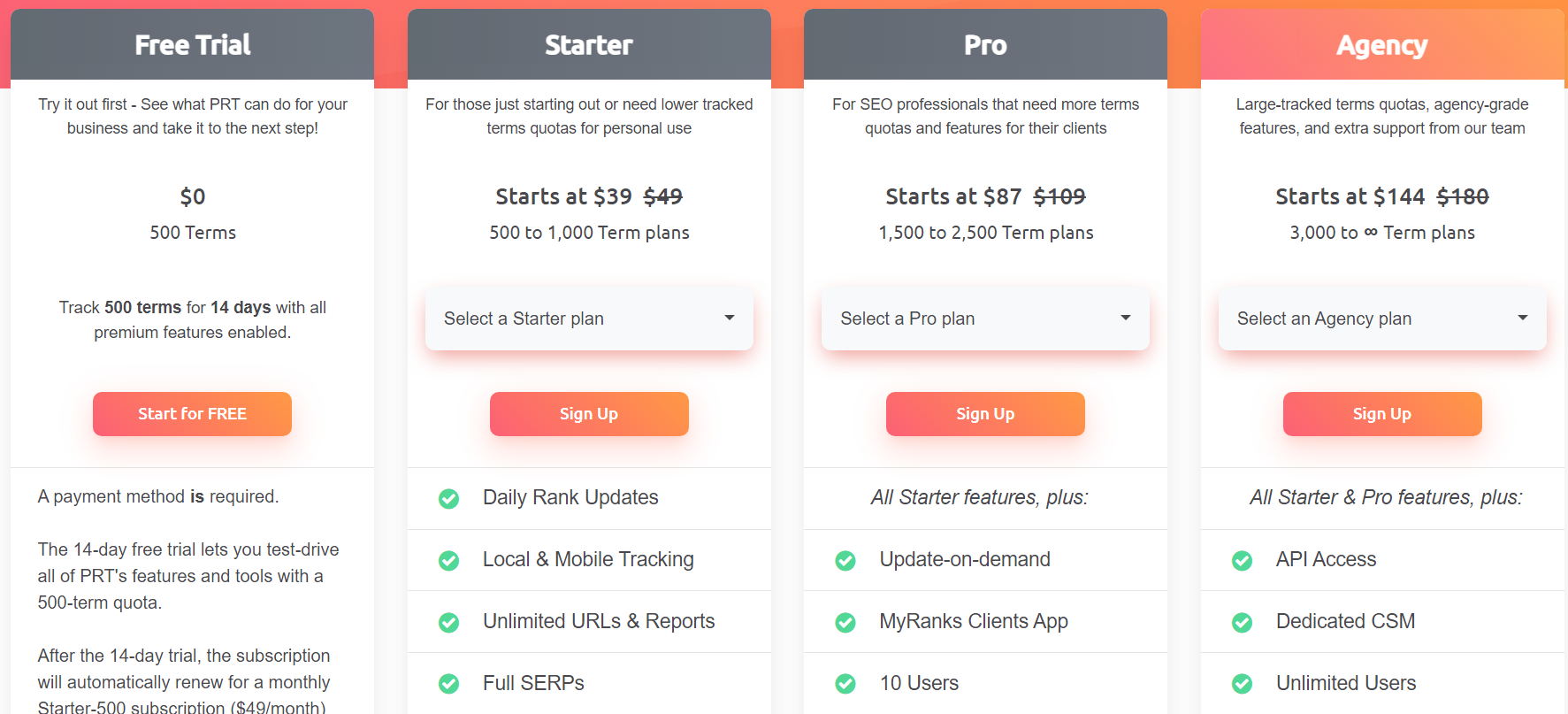This screenshot has height=714, width=1568.
Task: Click the checkmark beside Unlimited Users
Action: (1243, 684)
